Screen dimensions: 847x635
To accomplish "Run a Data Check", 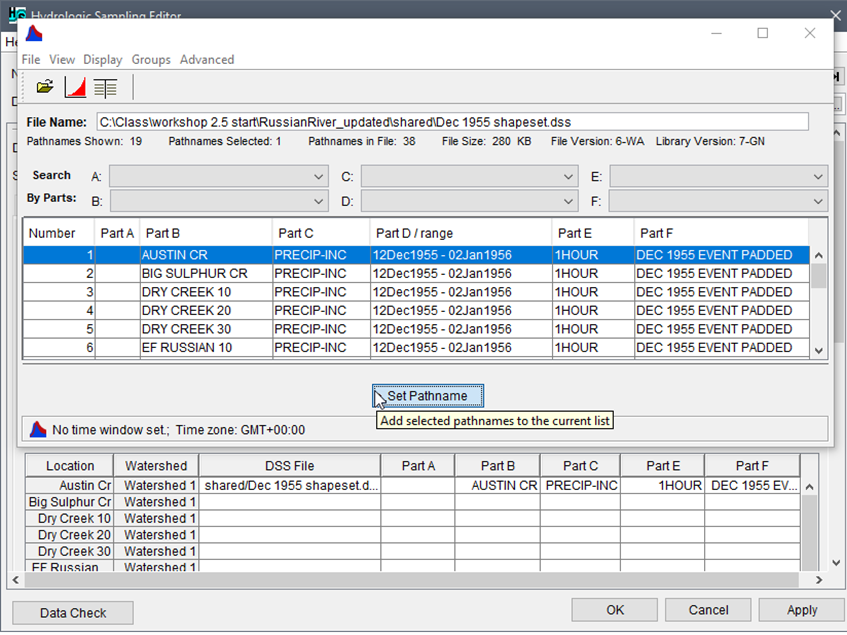I will (71, 612).
